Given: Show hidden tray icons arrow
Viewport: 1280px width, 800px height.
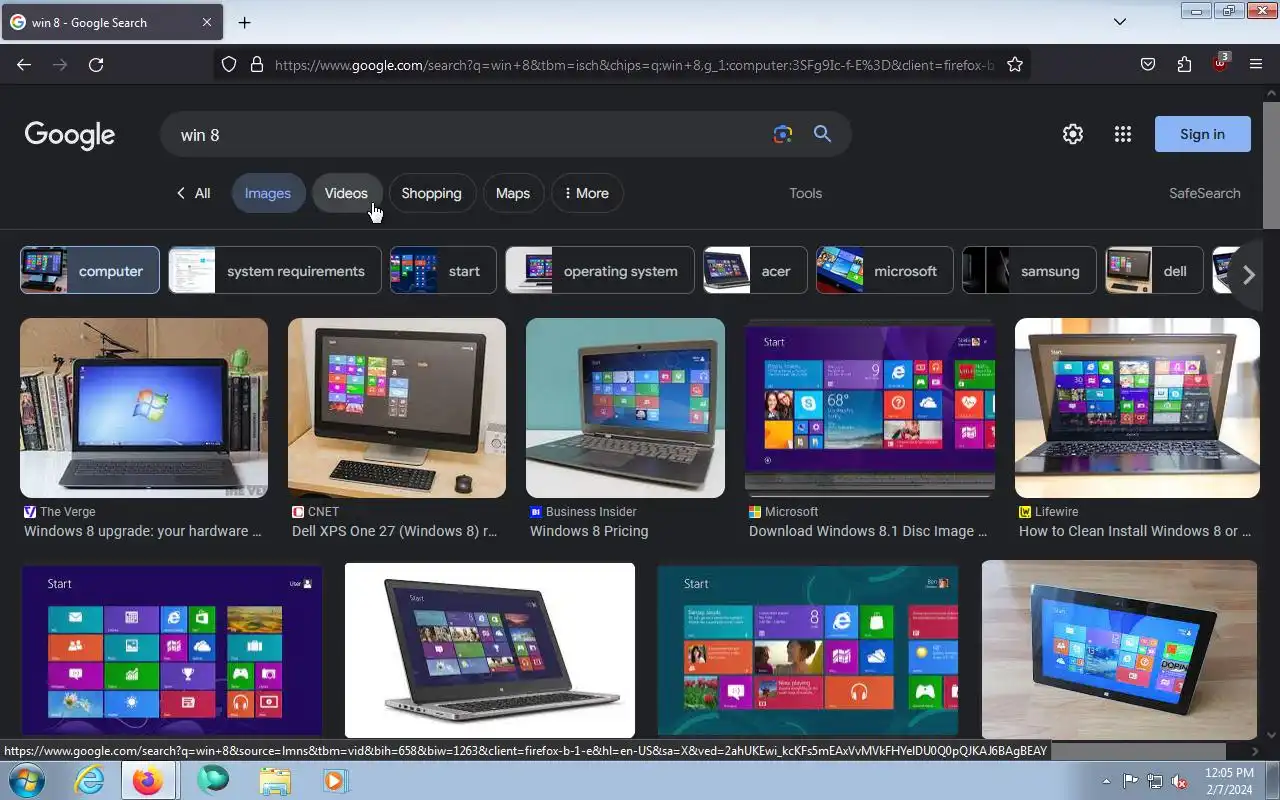Looking at the screenshot, I should click(x=1106, y=781).
